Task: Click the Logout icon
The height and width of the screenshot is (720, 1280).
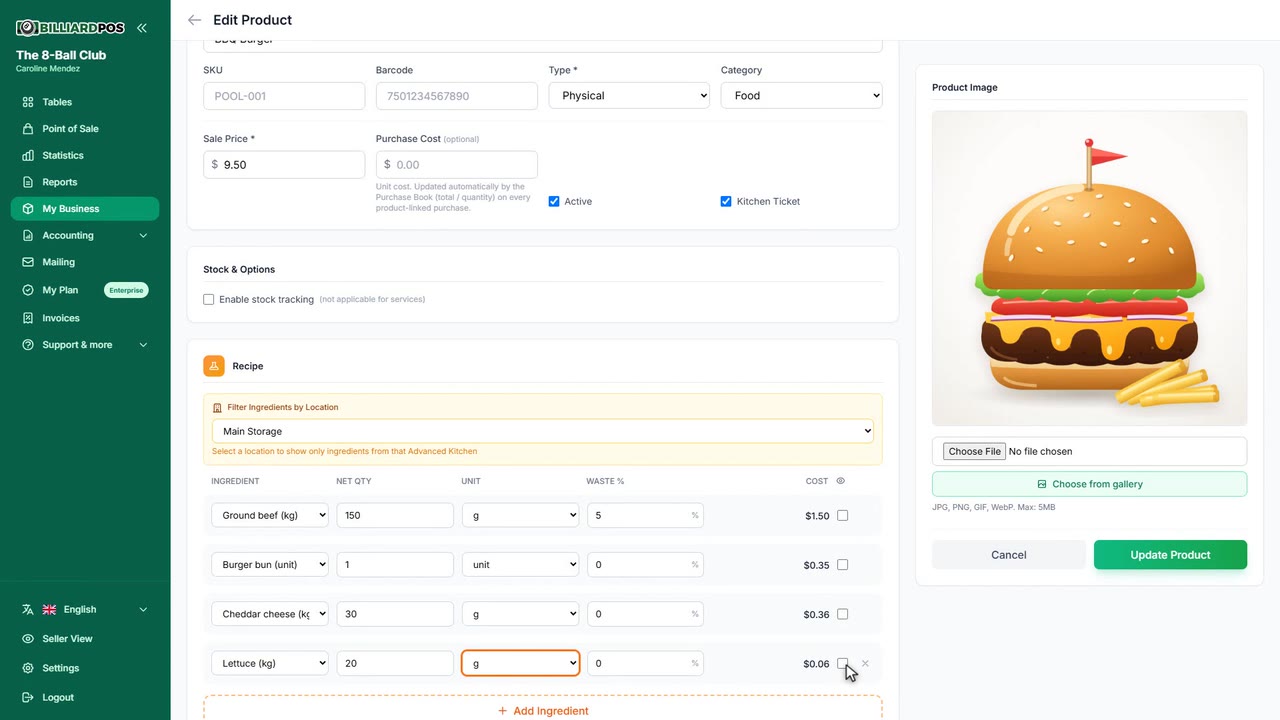Action: click(28, 697)
